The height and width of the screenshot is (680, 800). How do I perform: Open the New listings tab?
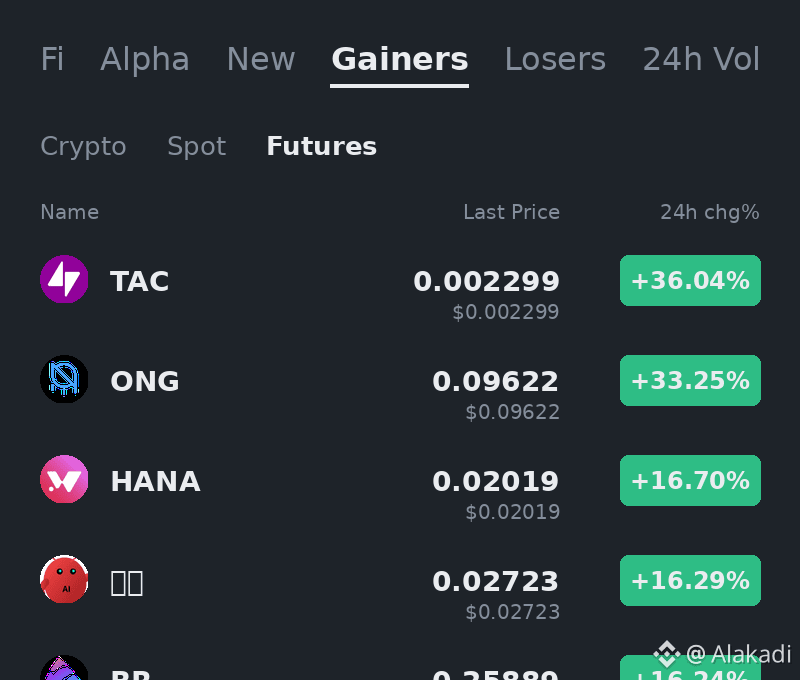[x=261, y=59]
